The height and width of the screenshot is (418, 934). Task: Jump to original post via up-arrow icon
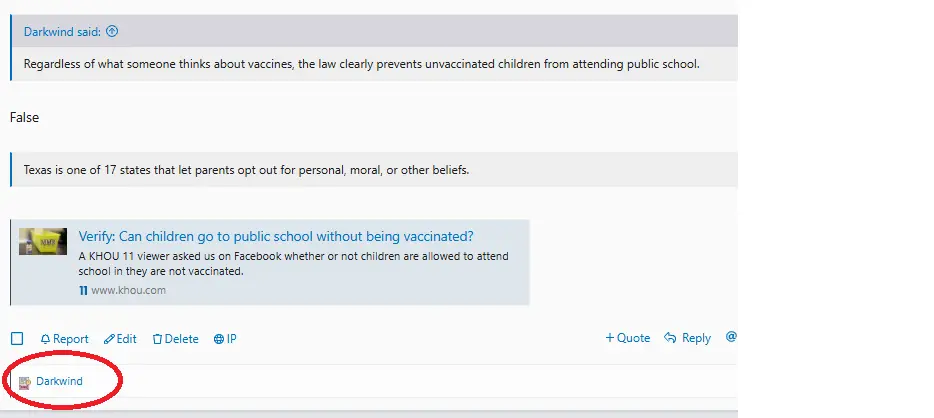(x=112, y=31)
